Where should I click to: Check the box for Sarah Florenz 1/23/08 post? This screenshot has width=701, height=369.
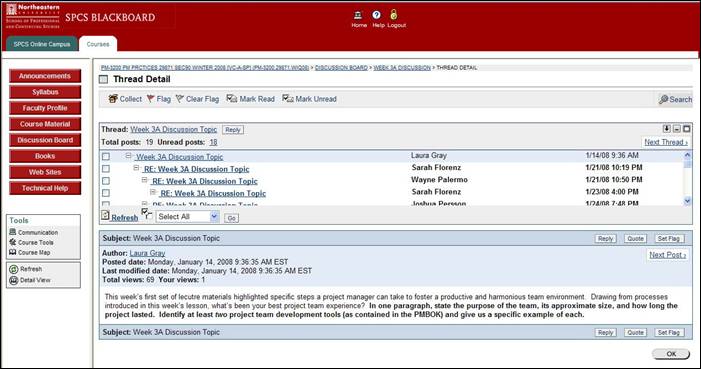[x=106, y=193]
